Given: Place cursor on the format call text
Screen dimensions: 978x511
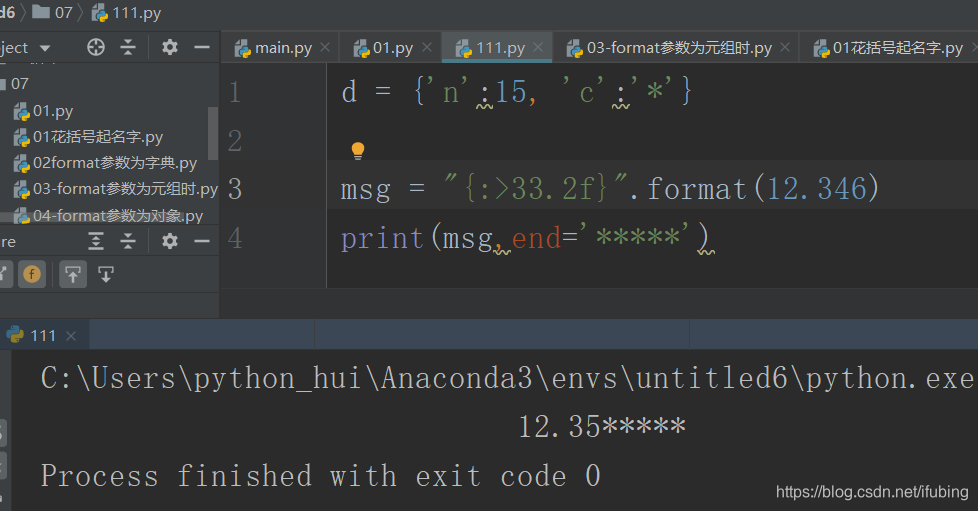Looking at the screenshot, I should [697, 189].
